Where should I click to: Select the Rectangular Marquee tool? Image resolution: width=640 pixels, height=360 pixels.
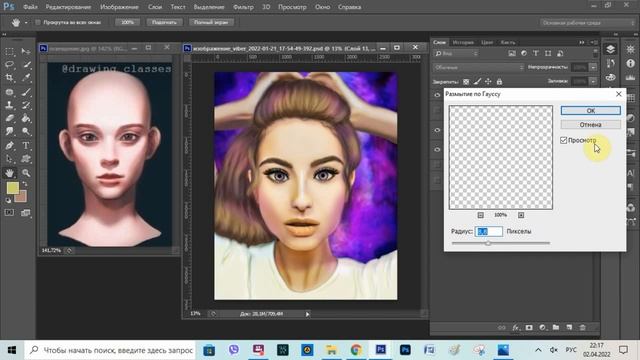(x=9, y=51)
